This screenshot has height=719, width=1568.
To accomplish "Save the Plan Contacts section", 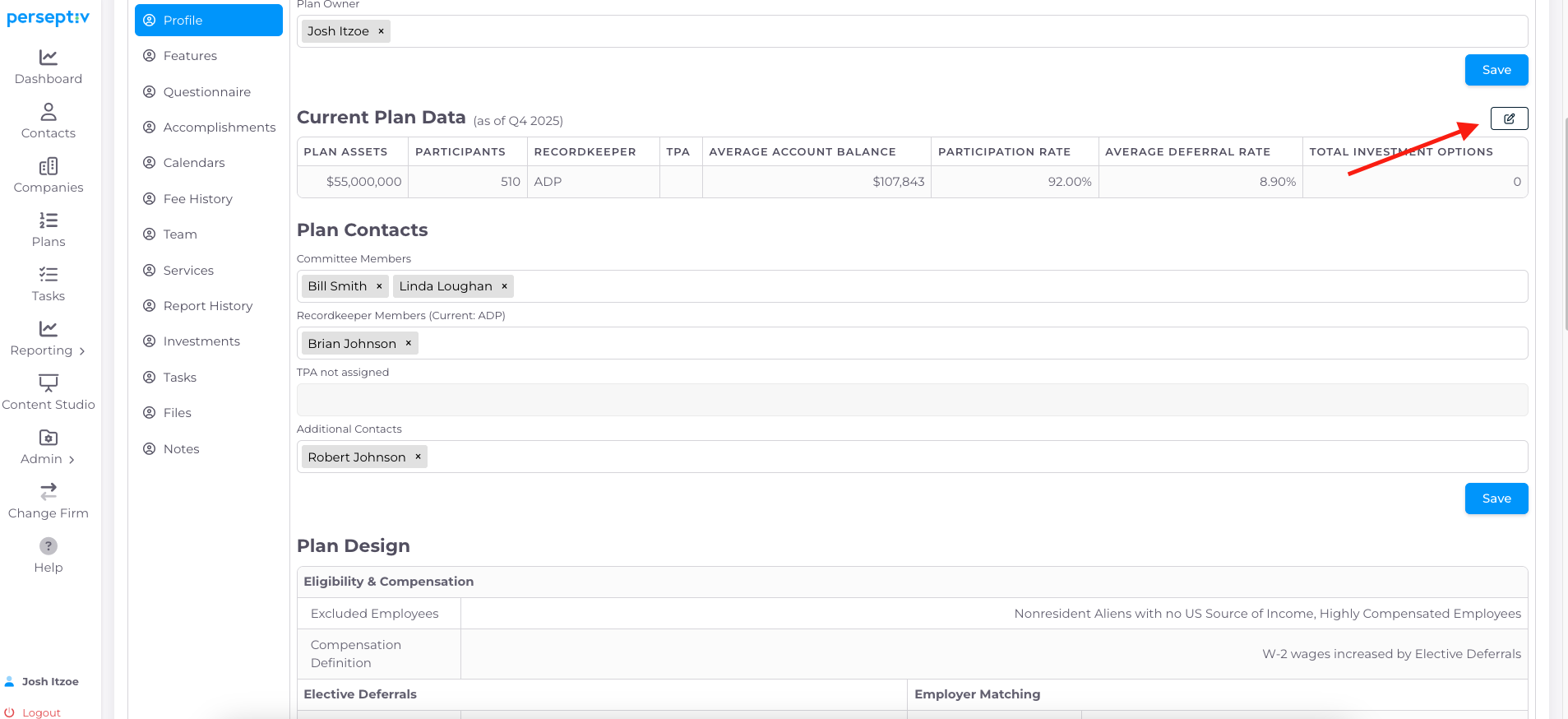I will [1496, 499].
